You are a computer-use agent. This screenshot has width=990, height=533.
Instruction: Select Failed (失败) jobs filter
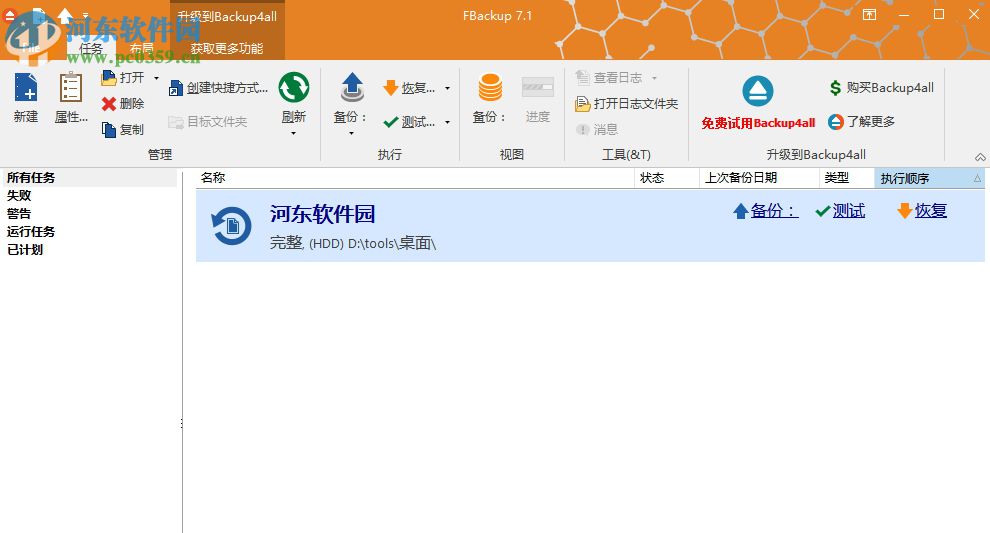tap(19, 195)
